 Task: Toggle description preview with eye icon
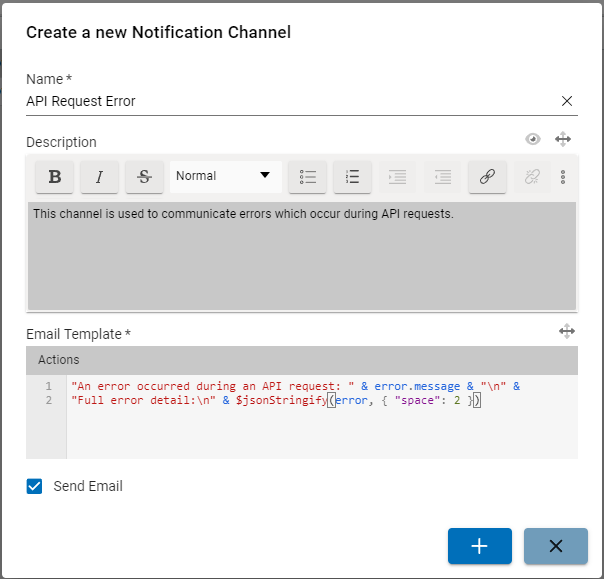[x=533, y=140]
